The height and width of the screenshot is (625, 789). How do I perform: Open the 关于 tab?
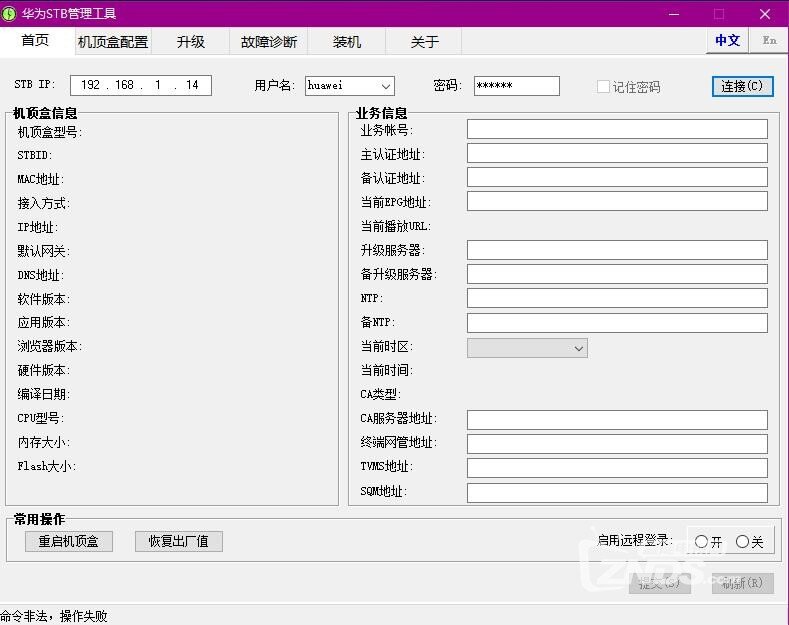tap(424, 42)
